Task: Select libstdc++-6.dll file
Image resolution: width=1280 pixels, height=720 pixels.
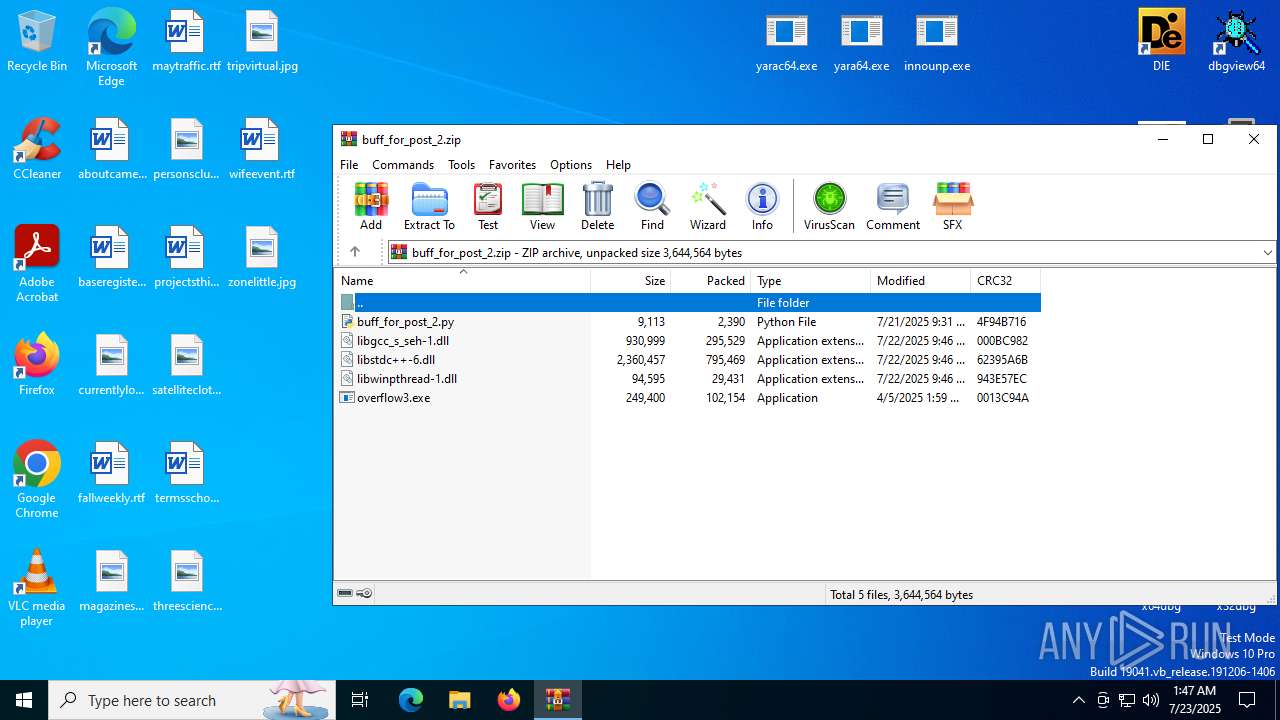Action: coord(688,360)
